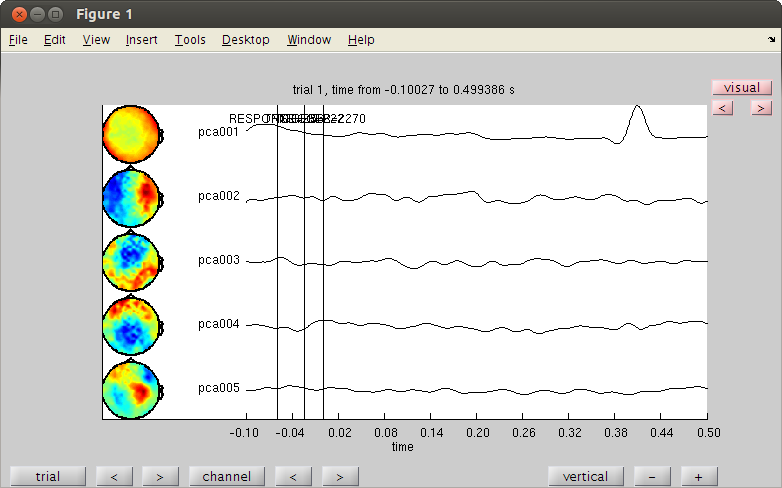Screen dimensions: 782x488
Task: Go to next trial with right arrow
Action: click(x=160, y=477)
